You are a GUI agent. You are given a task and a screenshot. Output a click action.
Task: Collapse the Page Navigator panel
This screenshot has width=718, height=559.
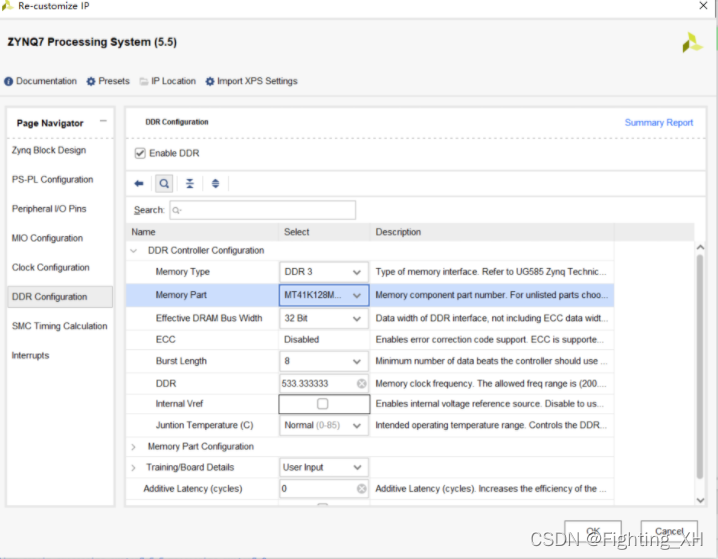[103, 121]
